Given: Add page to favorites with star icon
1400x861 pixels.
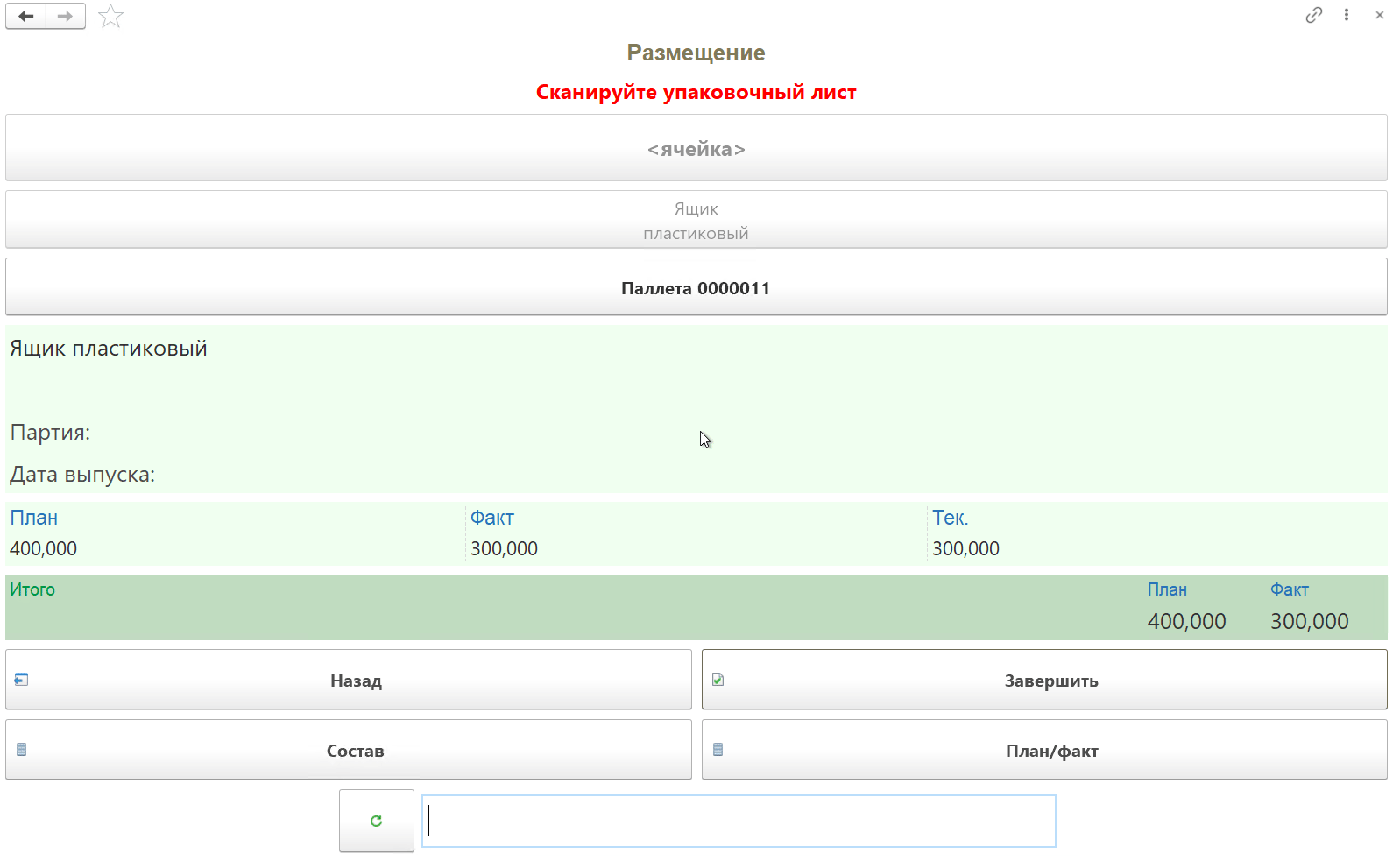Looking at the screenshot, I should click(x=110, y=16).
